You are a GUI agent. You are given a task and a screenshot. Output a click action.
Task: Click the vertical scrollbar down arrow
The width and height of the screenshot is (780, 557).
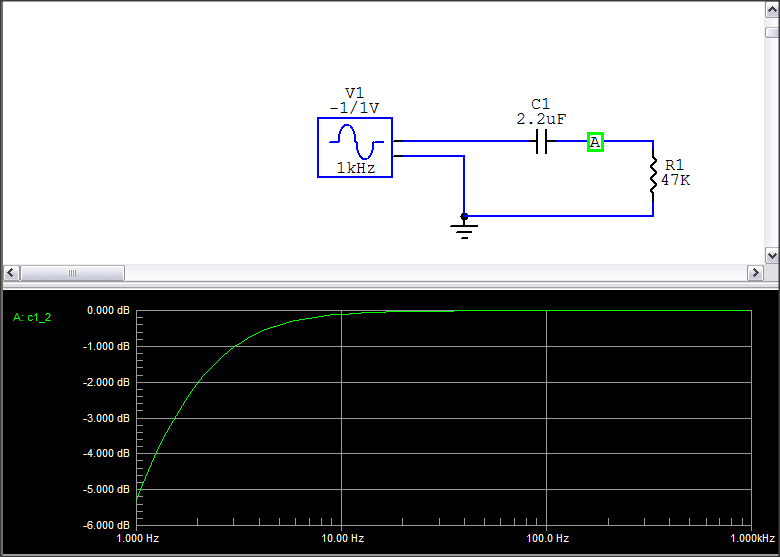[x=772, y=256]
